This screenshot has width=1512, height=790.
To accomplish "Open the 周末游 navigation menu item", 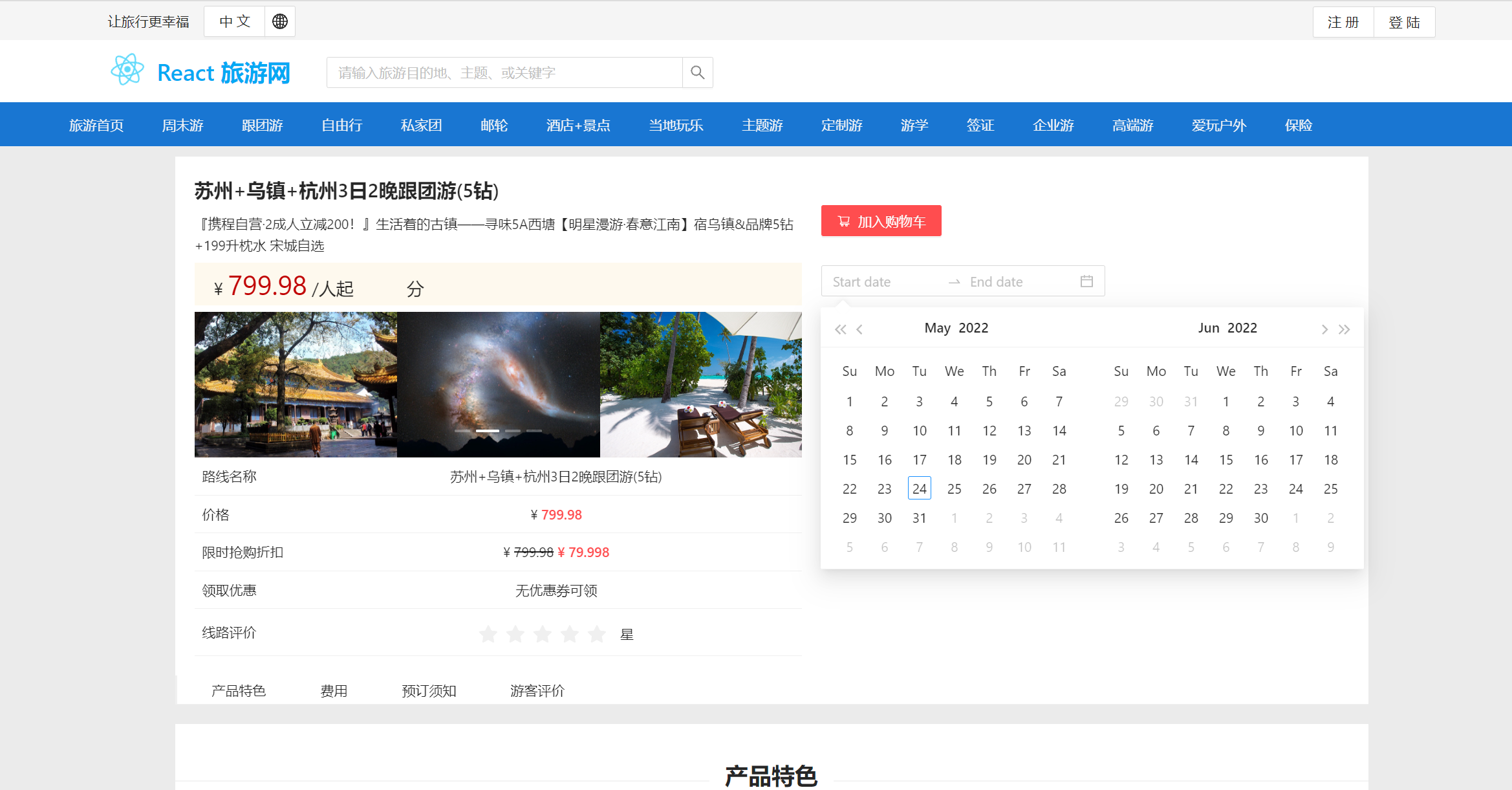I will pos(182,125).
